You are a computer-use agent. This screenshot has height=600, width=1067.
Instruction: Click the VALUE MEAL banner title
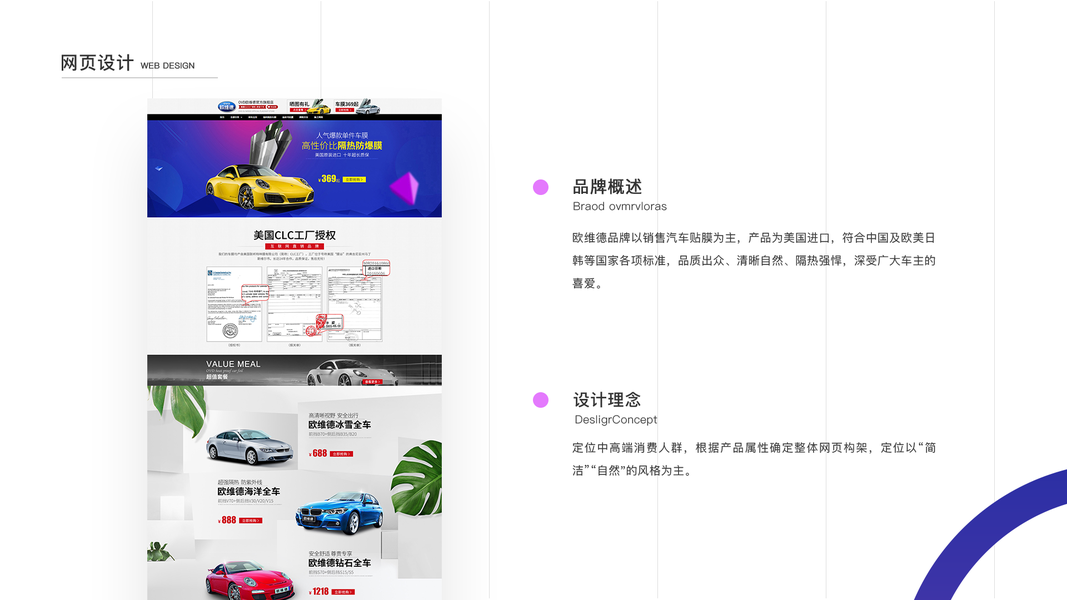pyautogui.click(x=233, y=364)
